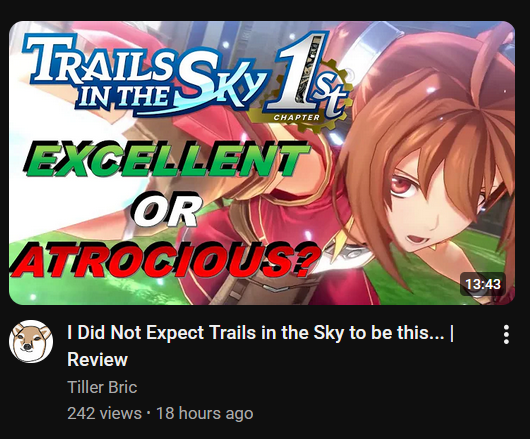This screenshot has height=439, width=530.
Task: Click the green EXCELLENT thumbnail text
Action: coord(167,159)
